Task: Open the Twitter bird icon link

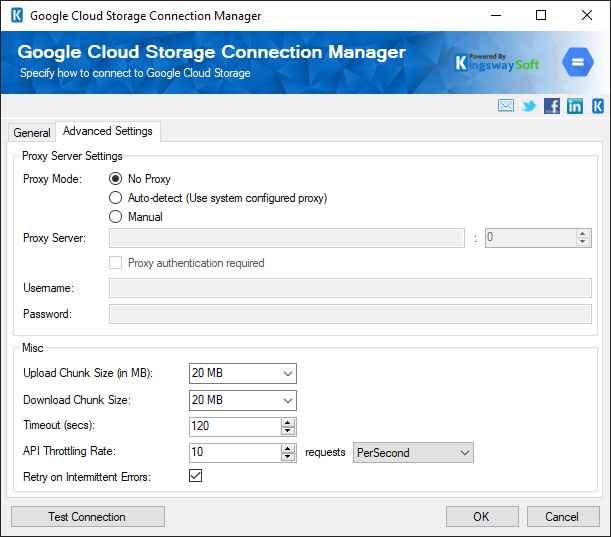Action: click(529, 106)
